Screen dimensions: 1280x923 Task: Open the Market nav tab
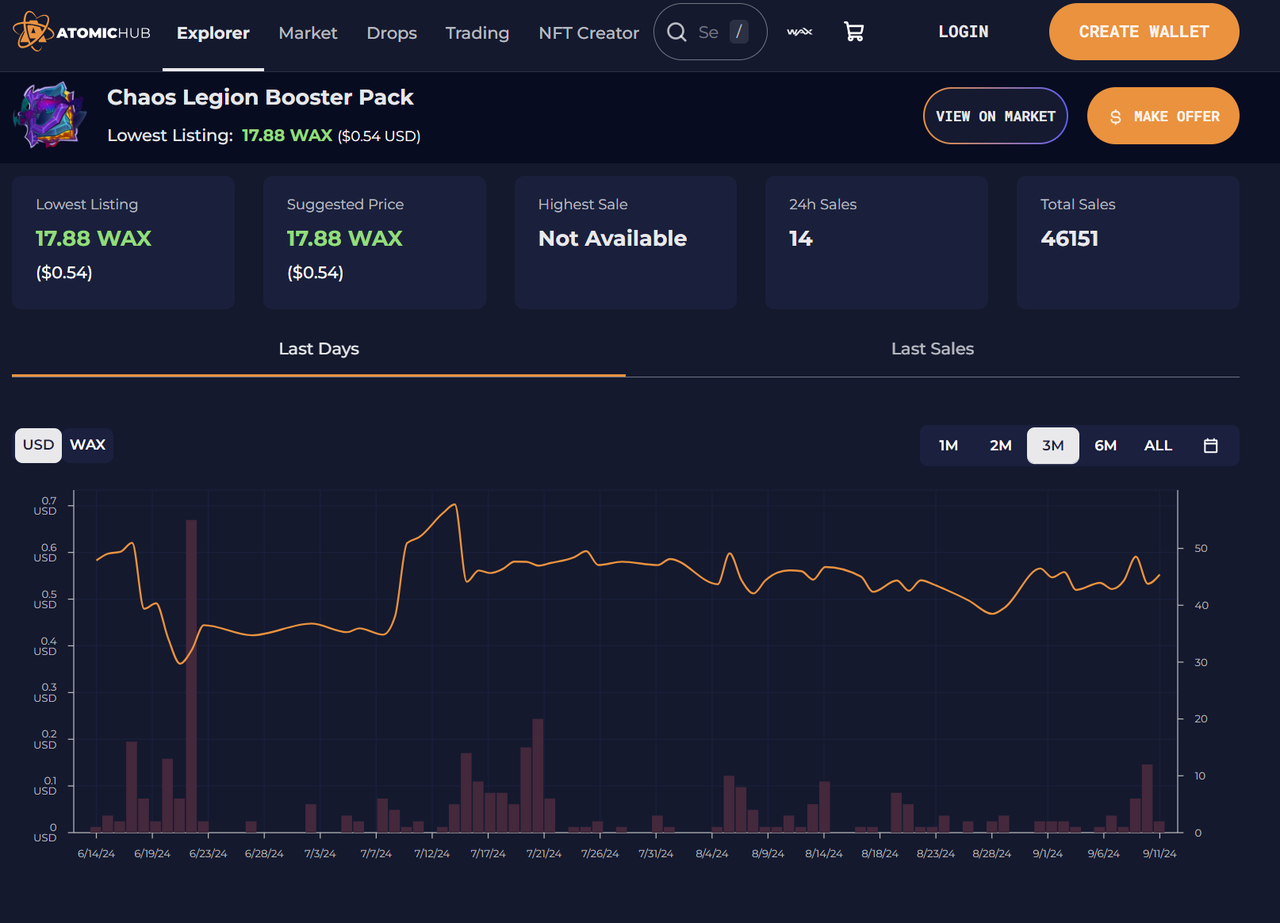click(308, 33)
